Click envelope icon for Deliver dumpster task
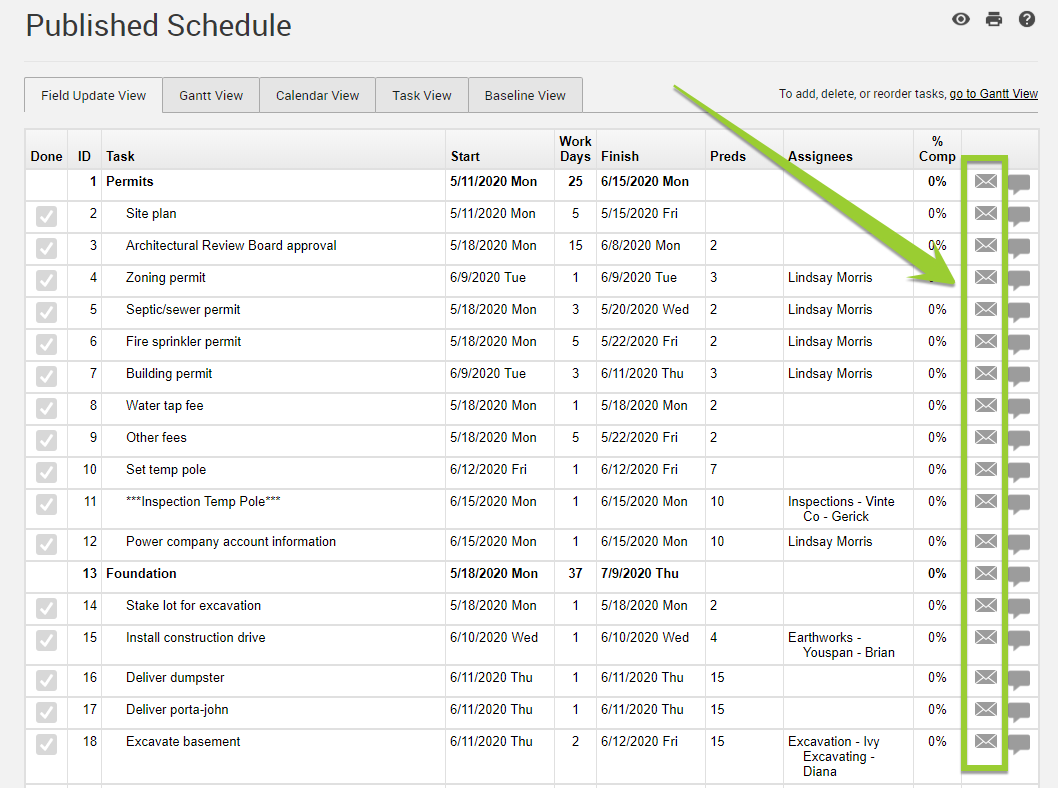Screen dimensions: 1058x788 (x=986, y=677)
